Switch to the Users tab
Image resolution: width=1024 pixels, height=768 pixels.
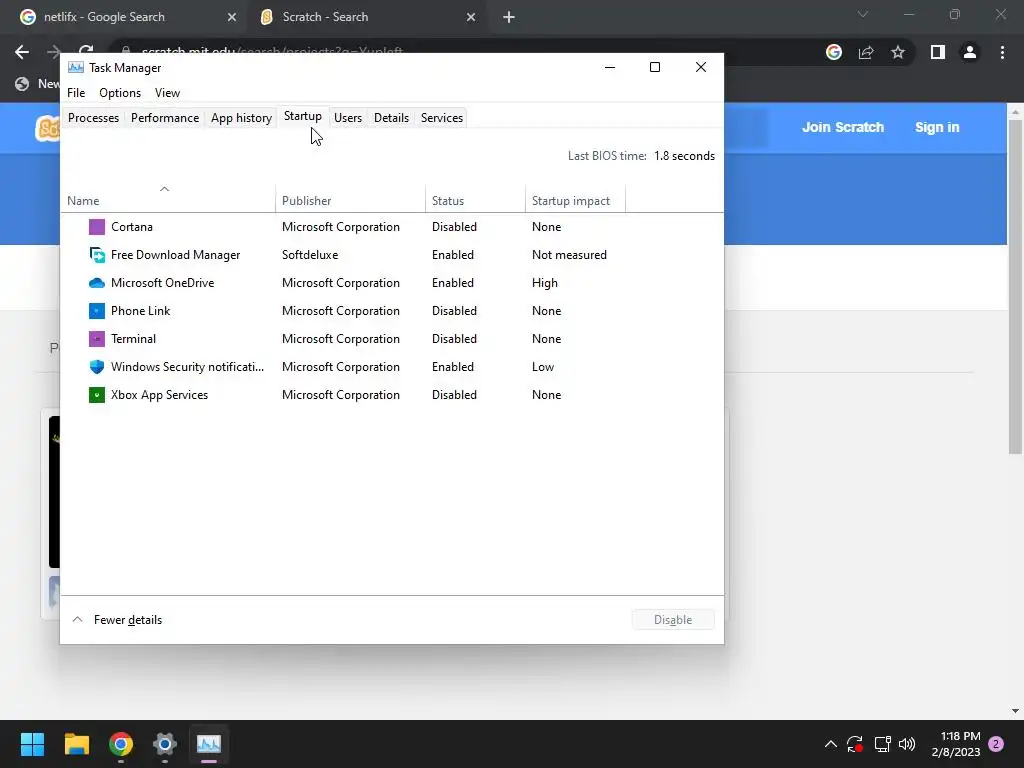348,118
